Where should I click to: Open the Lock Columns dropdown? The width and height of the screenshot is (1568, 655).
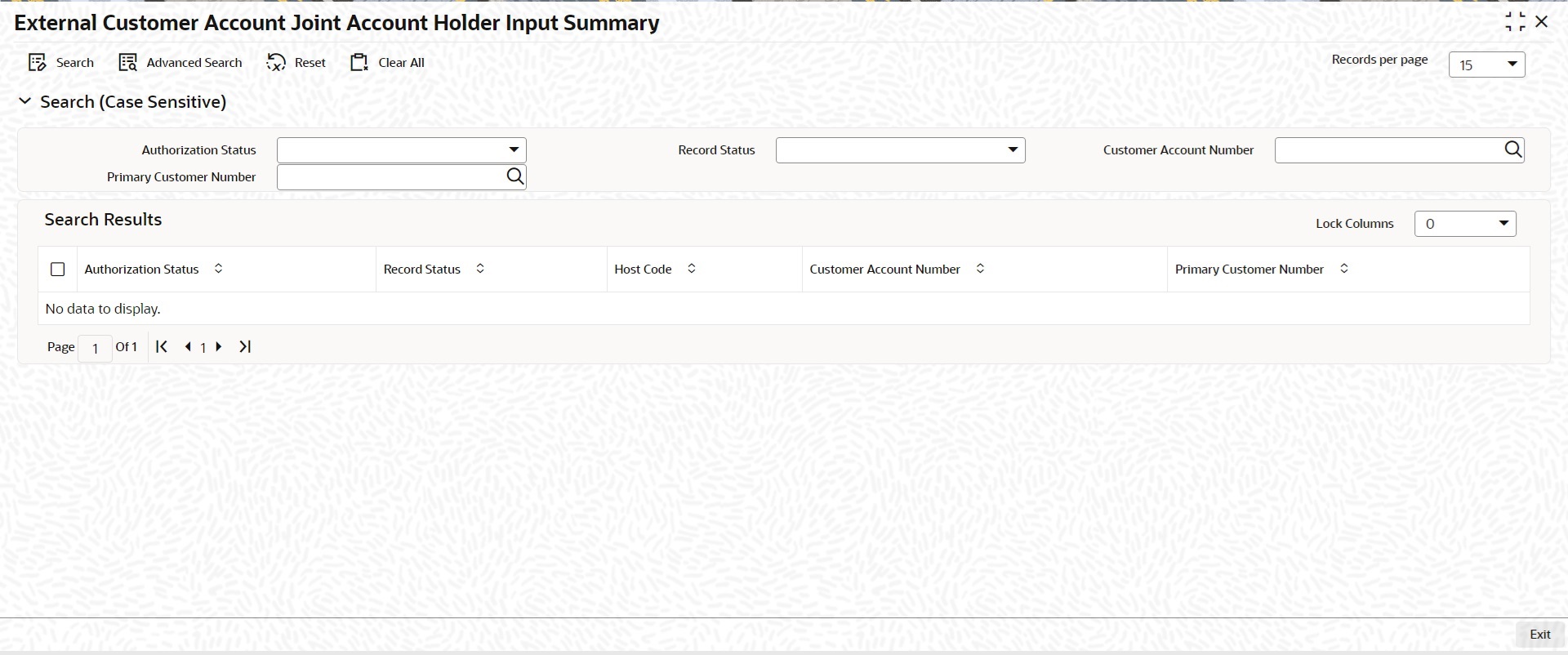click(x=1465, y=224)
